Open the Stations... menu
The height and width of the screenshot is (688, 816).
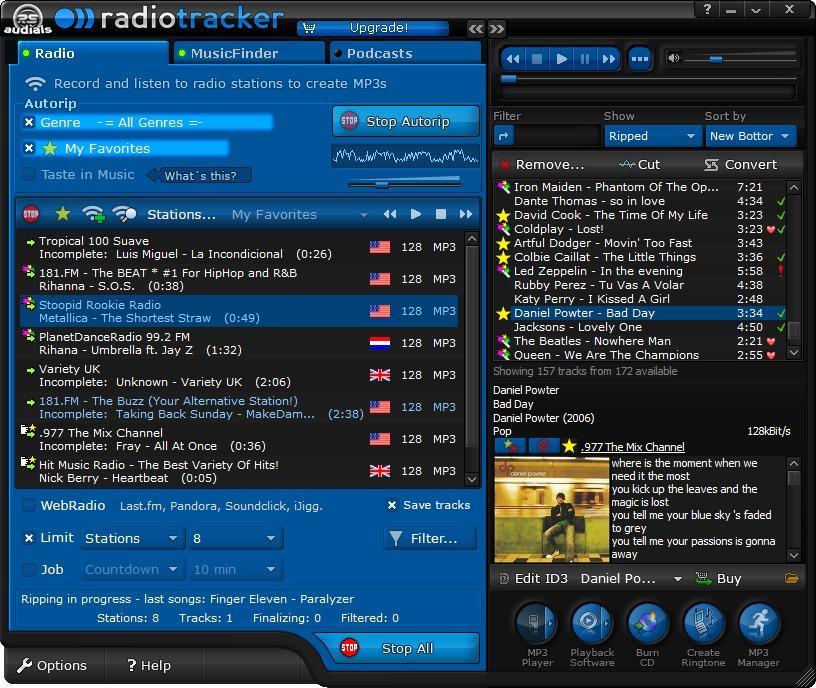click(x=181, y=214)
